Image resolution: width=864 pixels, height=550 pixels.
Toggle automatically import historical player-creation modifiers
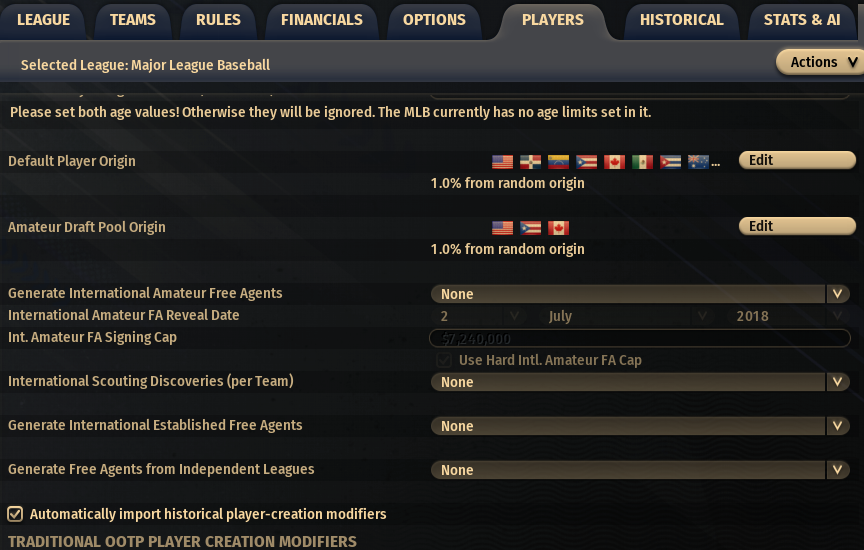15,514
